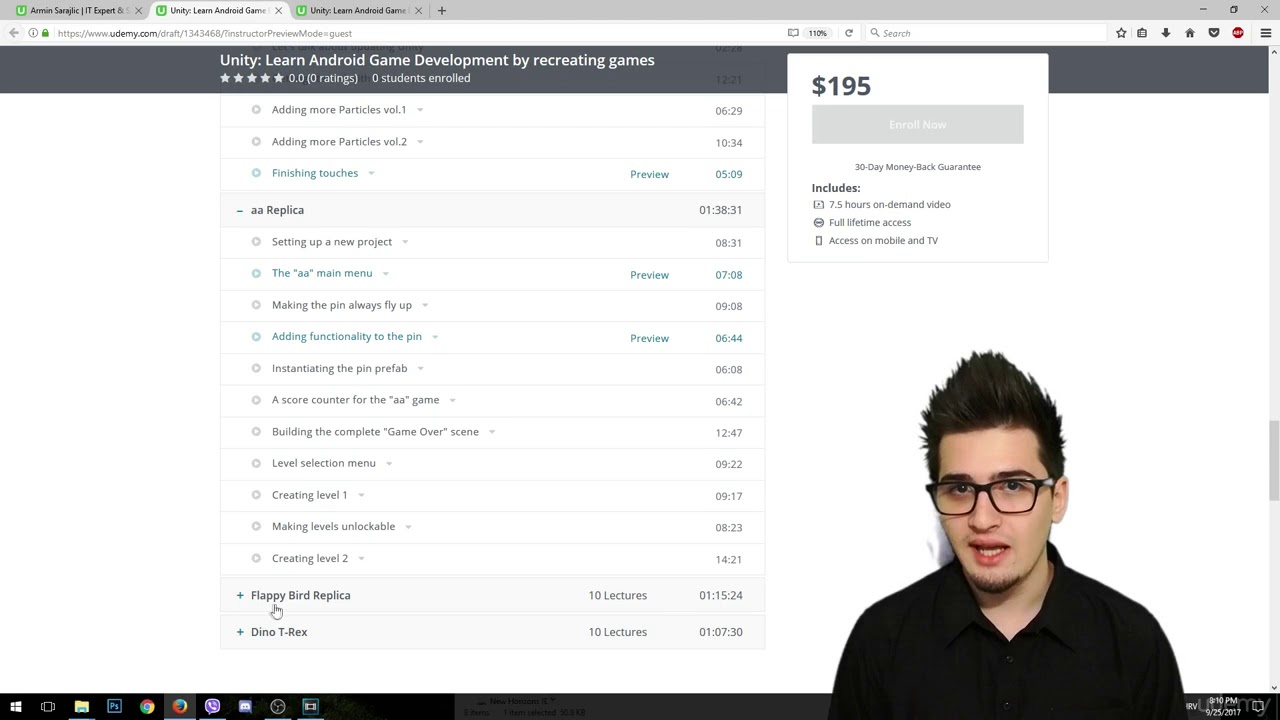Open Discord from the taskbar
The height and width of the screenshot is (720, 1280).
245,707
